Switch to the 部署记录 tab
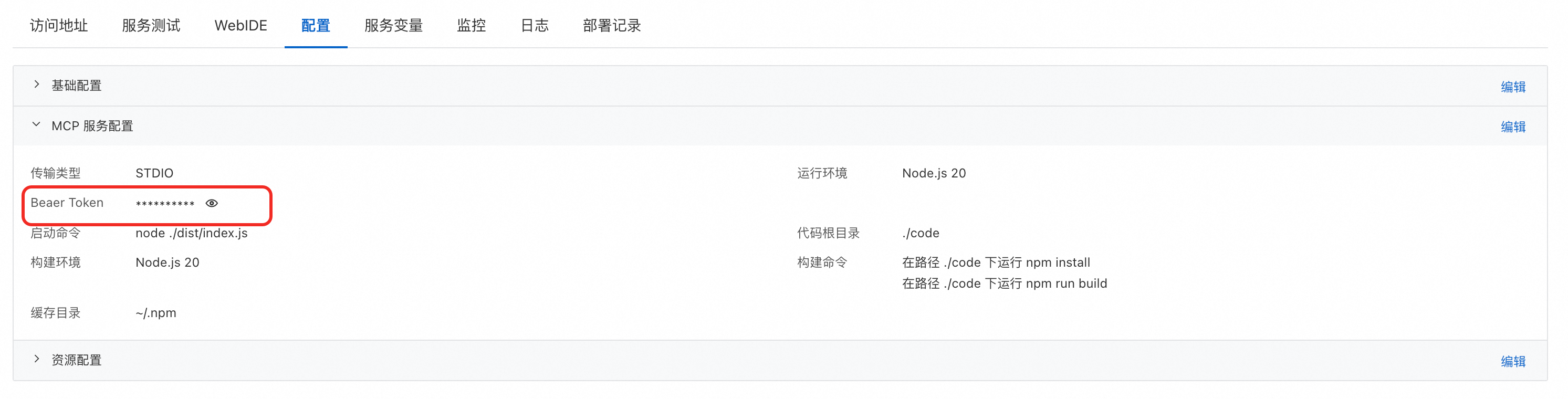Image resolution: width=1568 pixels, height=399 pixels. point(612,26)
